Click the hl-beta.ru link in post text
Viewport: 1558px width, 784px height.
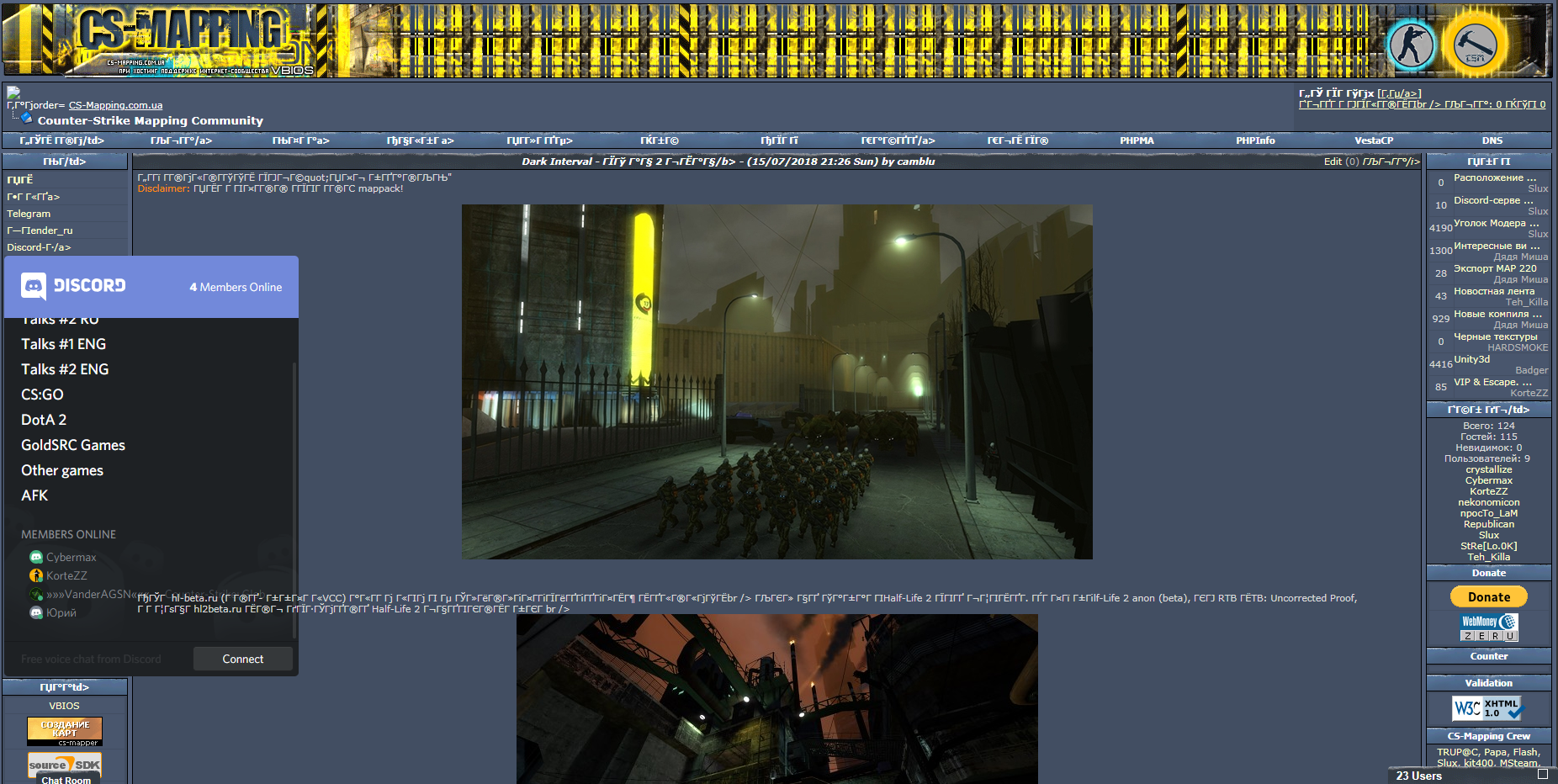point(194,598)
